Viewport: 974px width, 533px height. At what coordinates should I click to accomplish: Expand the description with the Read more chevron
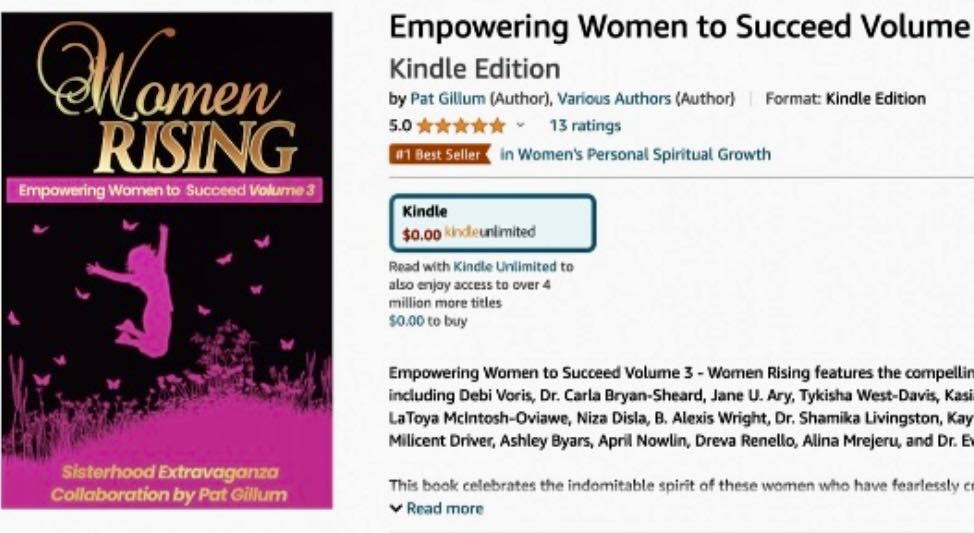pyautogui.click(x=396, y=509)
